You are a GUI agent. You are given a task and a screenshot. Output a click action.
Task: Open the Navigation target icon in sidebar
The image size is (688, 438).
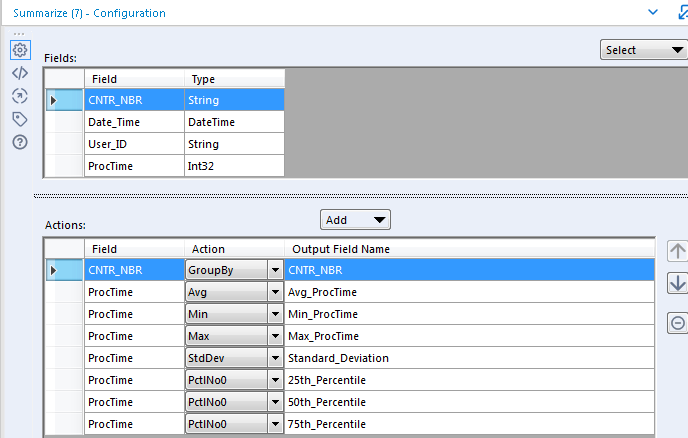pyautogui.click(x=20, y=96)
